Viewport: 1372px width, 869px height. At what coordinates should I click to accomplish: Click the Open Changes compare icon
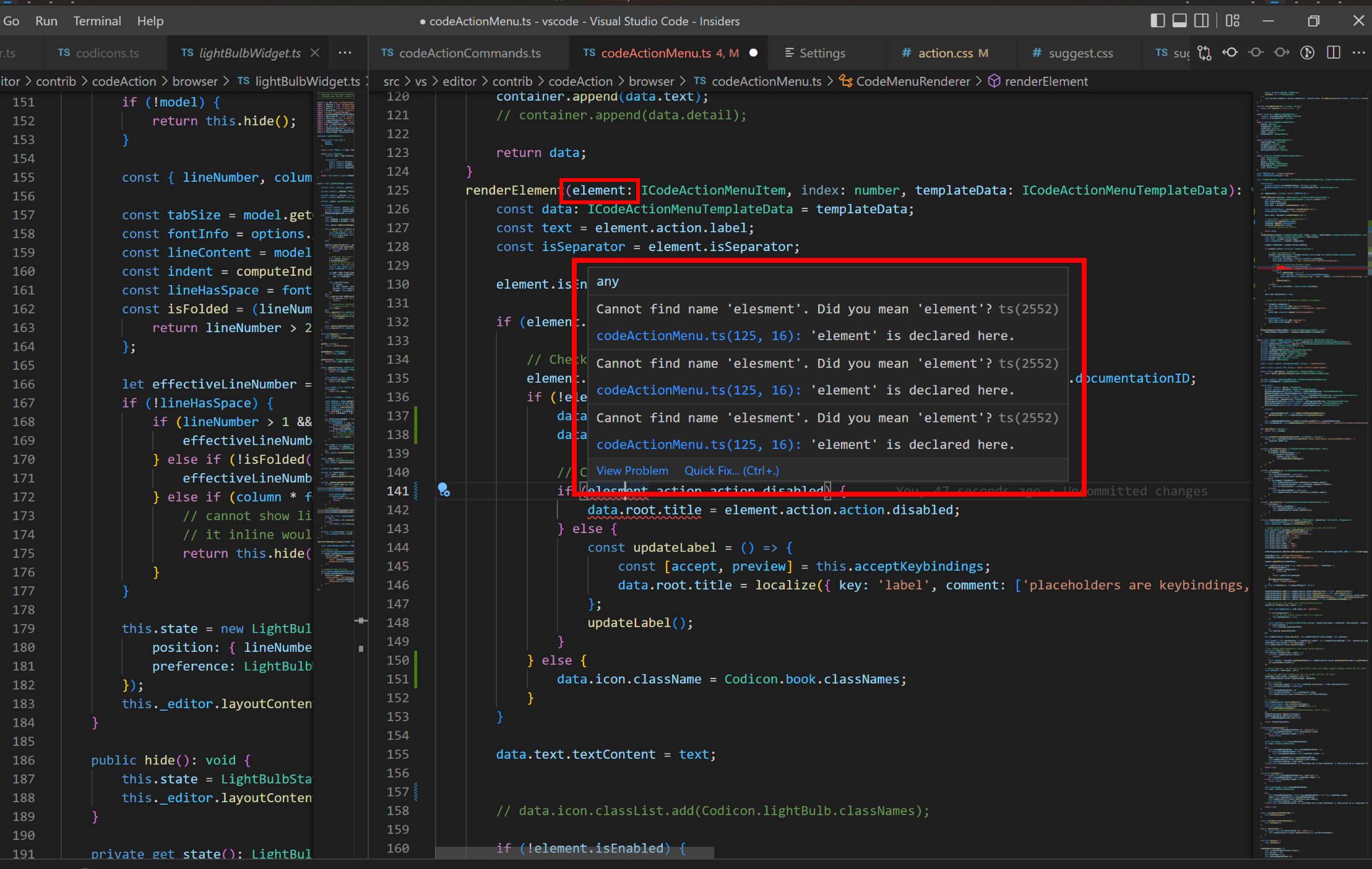click(x=1204, y=53)
